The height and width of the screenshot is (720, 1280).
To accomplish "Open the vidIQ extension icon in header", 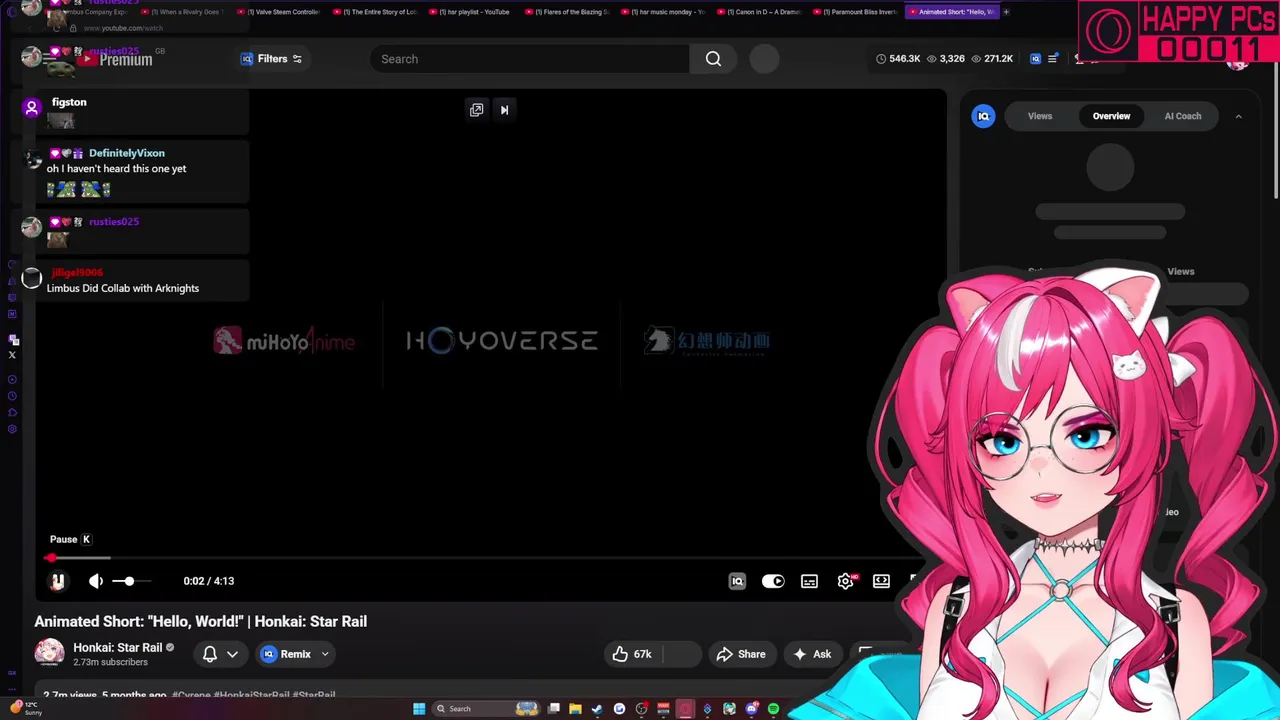I will pos(1035,59).
